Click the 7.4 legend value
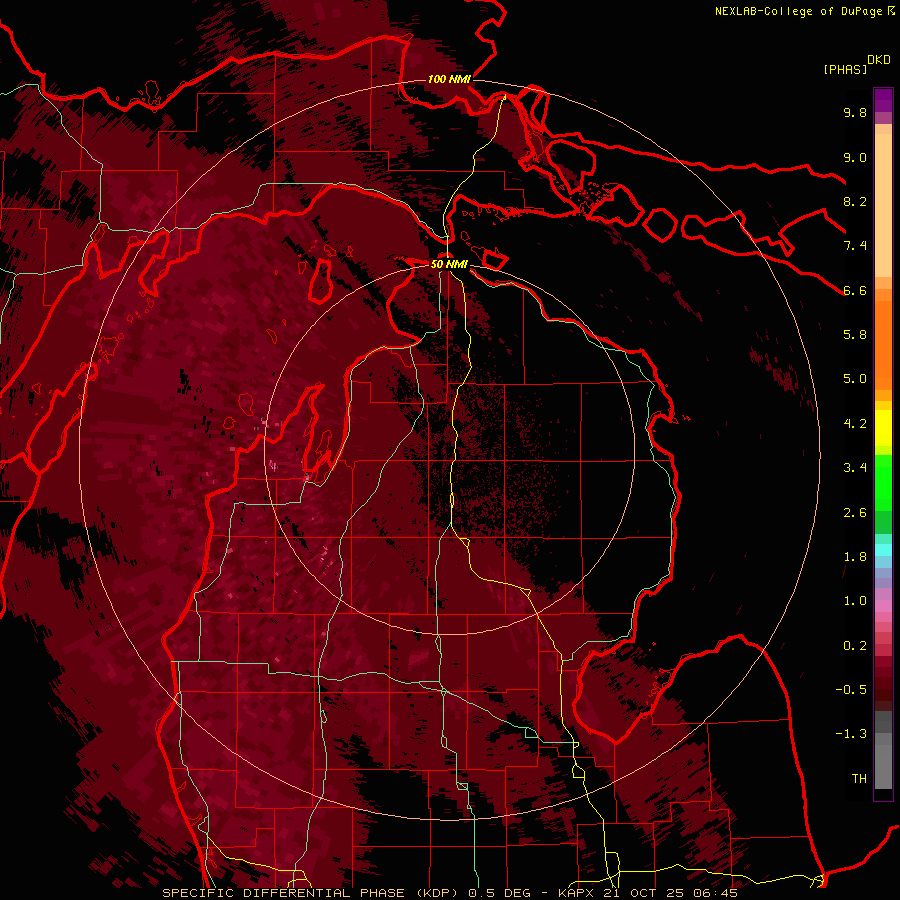The height and width of the screenshot is (900, 900). click(855, 246)
